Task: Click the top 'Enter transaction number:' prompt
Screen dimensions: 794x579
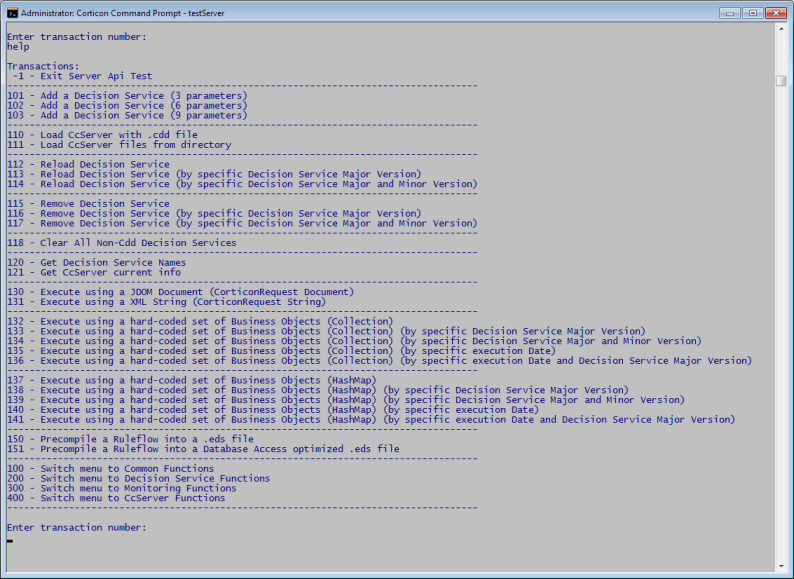Action: (76, 37)
